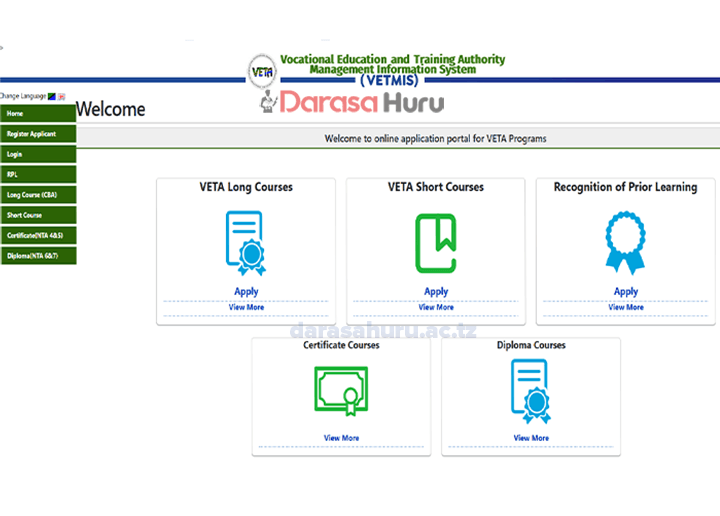View More under VETA Long Courses

246,307
